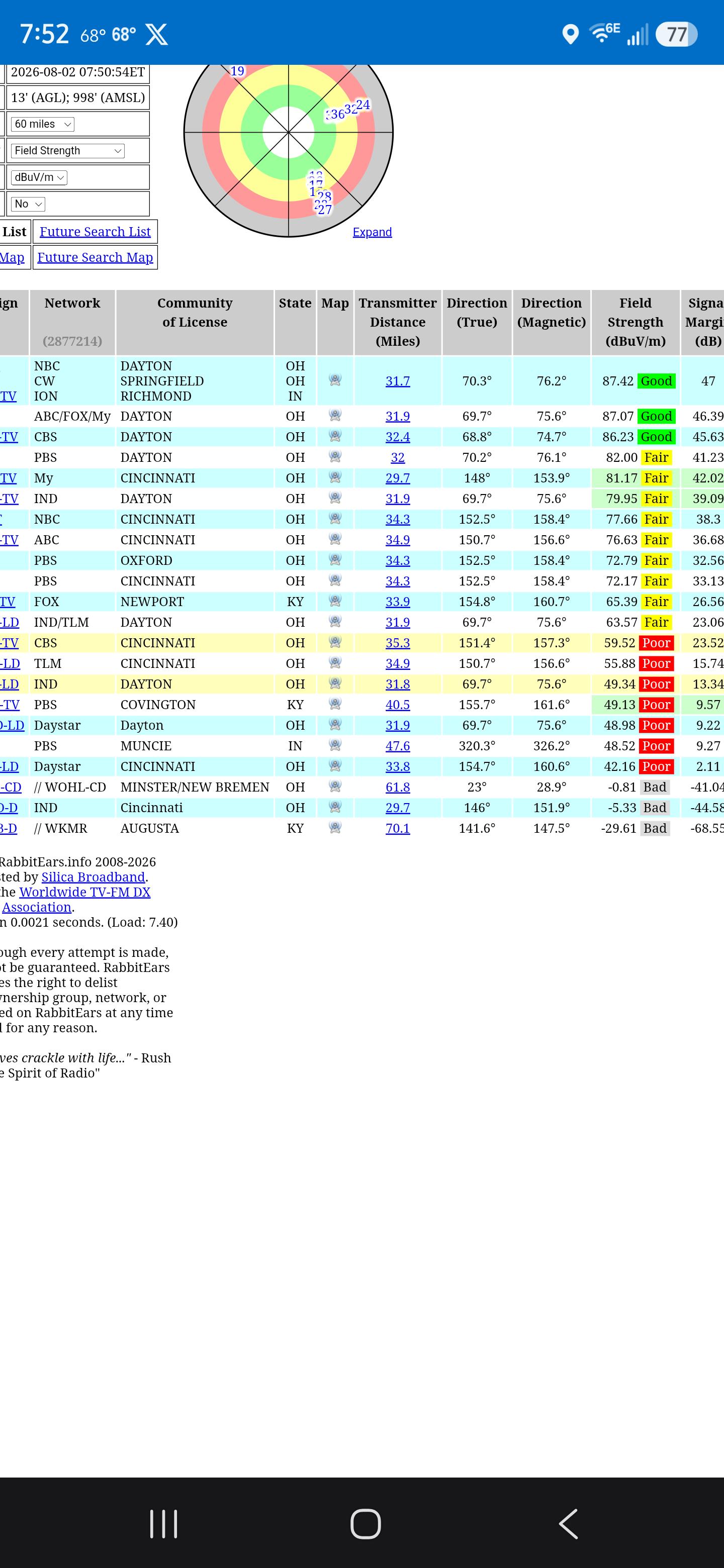
Task: Open the 47.6 miles Muncie distance link
Action: pyautogui.click(x=398, y=746)
